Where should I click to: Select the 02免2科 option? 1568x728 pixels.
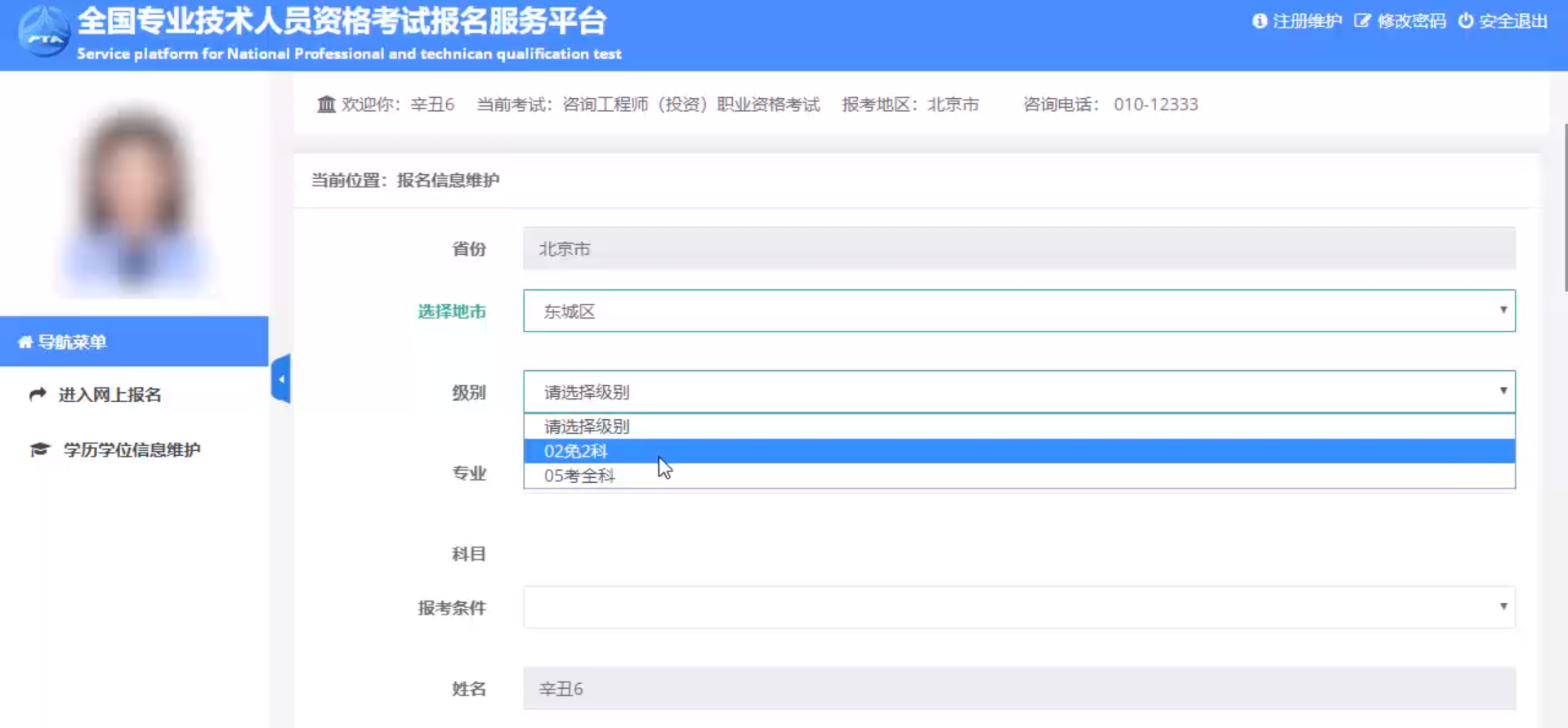[576, 451]
